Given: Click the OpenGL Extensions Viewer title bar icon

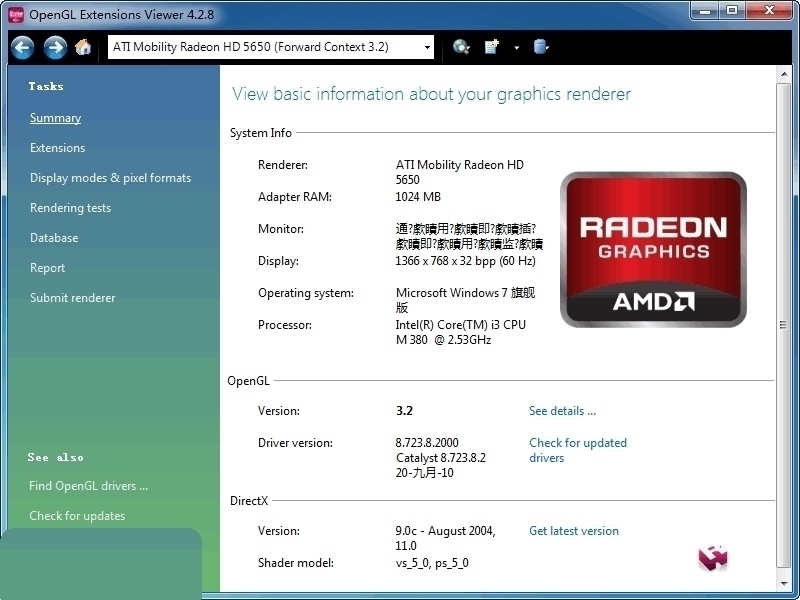Looking at the screenshot, I should 16,15.
